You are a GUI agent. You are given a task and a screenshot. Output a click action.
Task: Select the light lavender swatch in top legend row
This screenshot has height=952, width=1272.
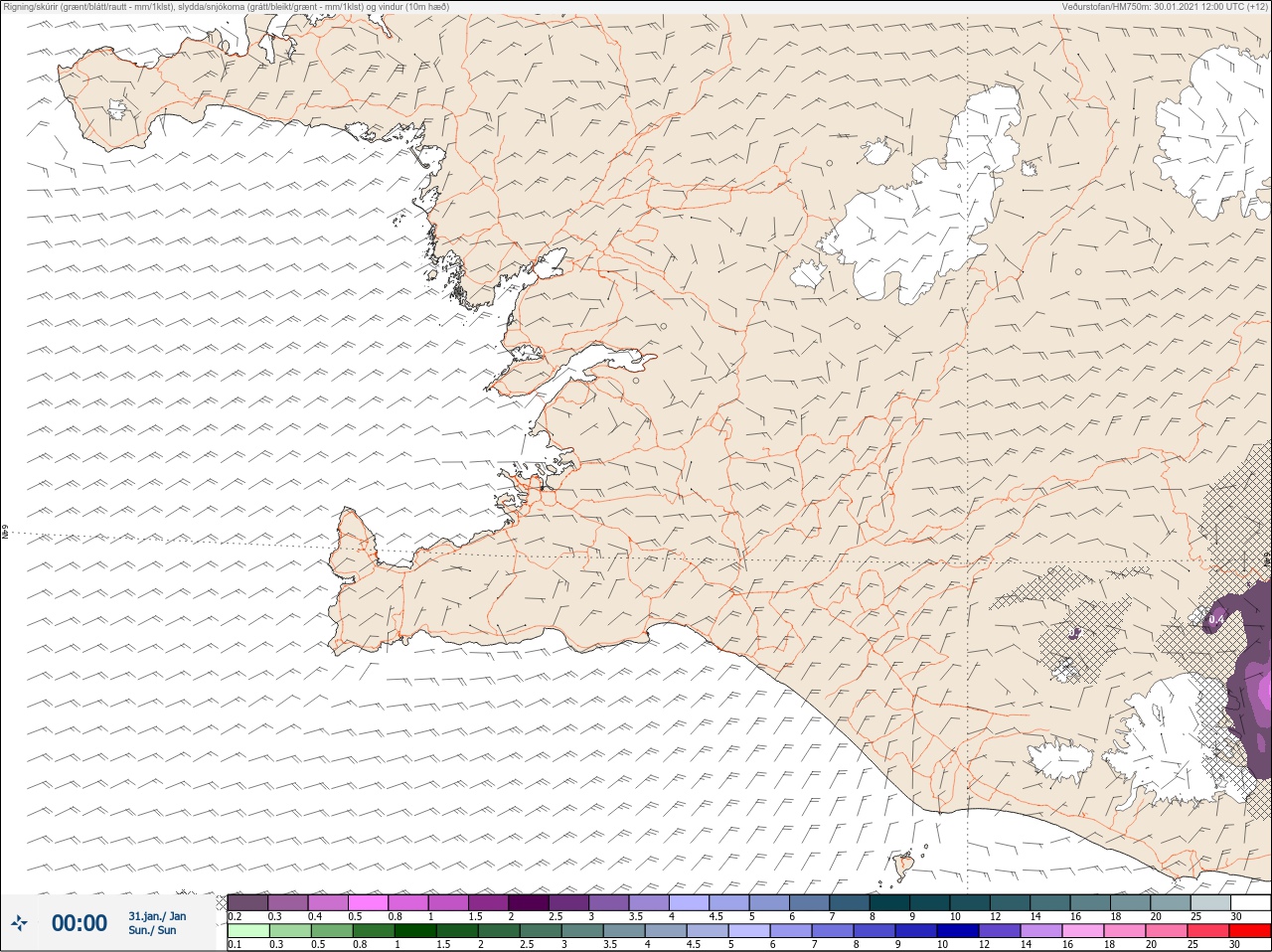tap(689, 902)
